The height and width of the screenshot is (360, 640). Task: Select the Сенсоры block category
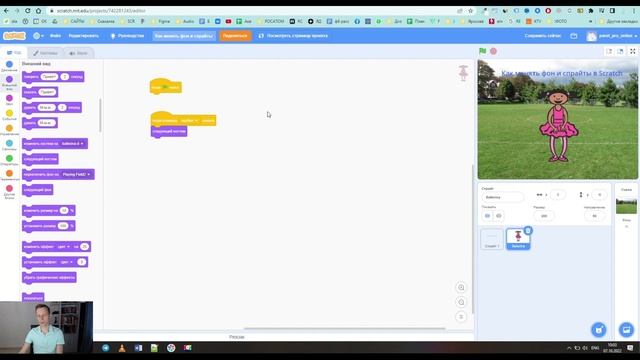coord(9,145)
